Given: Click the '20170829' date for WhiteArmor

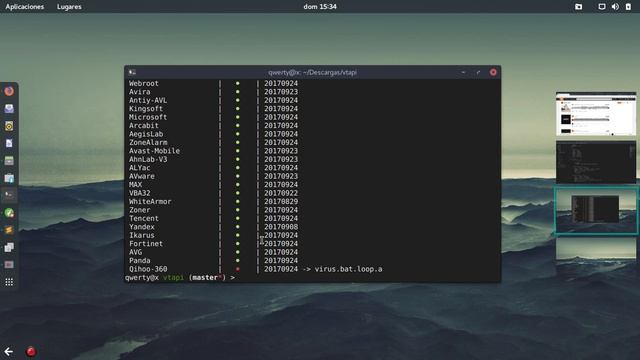Looking at the screenshot, I should click(281, 202).
